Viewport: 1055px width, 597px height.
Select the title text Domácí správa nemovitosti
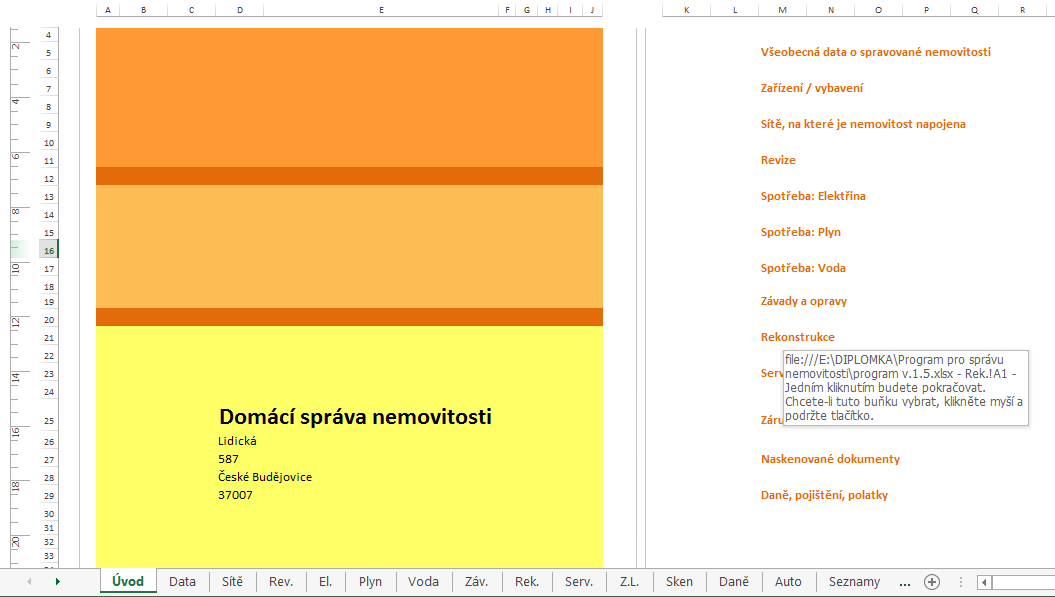click(x=355, y=417)
